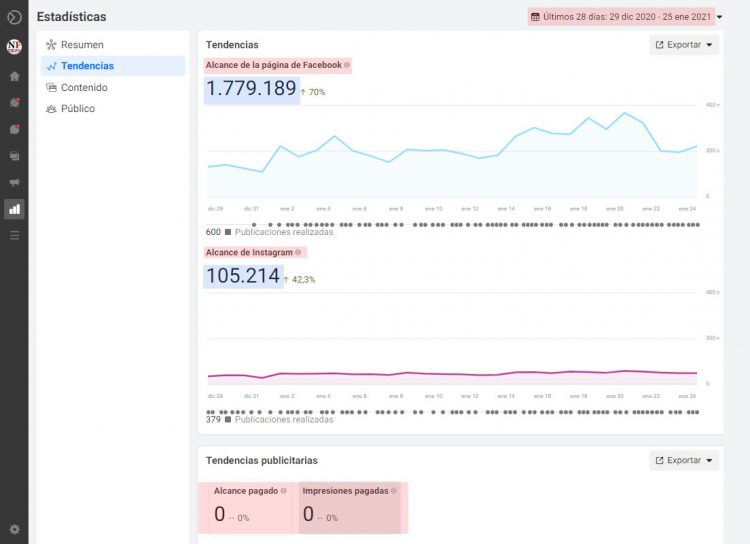This screenshot has height=544, width=750.
Task: Click the Facebook reach line chart
Action: [450, 152]
